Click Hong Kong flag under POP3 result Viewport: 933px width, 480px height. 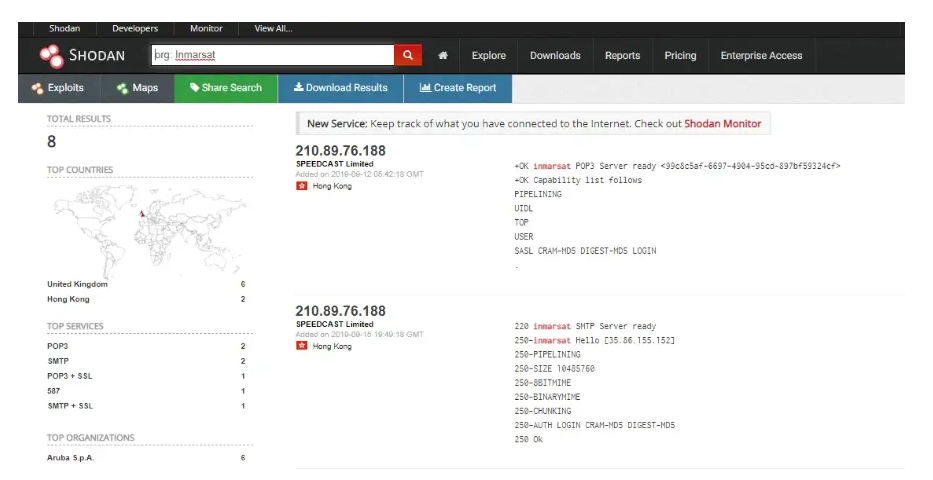click(x=302, y=186)
